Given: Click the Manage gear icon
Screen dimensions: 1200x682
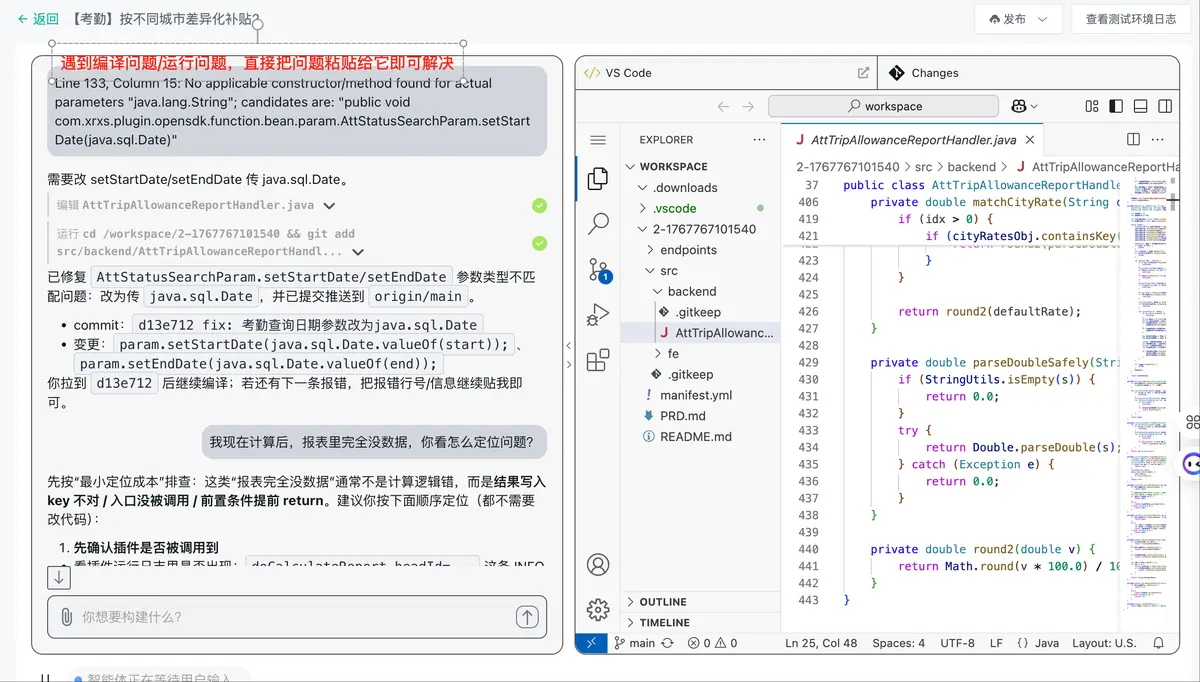Looking at the screenshot, I should point(598,609).
